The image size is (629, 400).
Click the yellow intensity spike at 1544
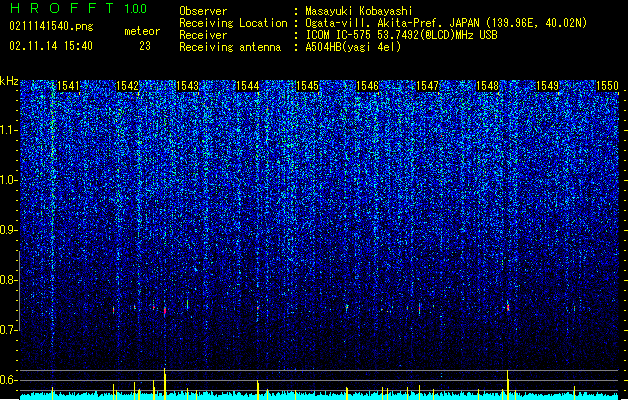tap(258, 389)
